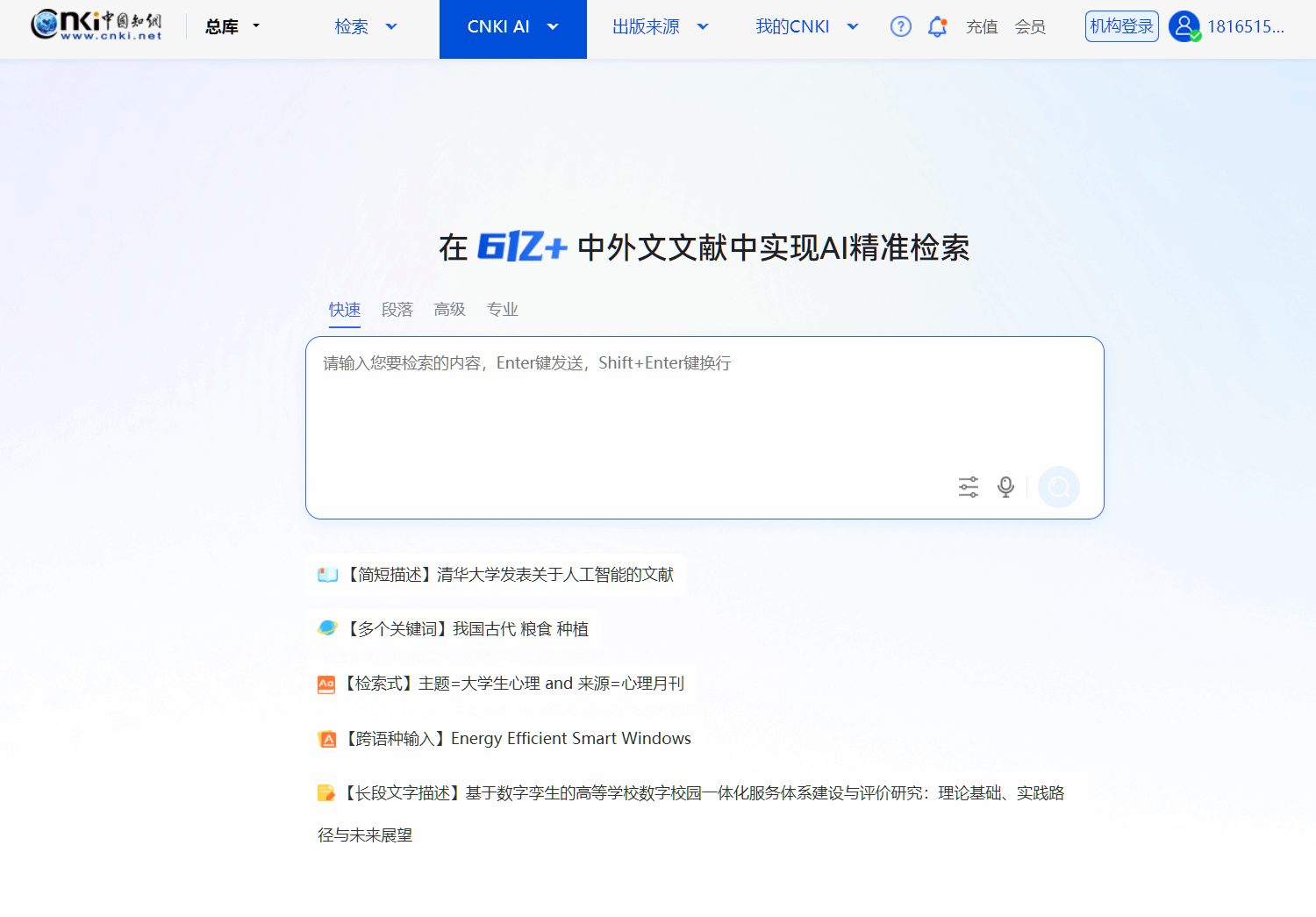Click the book icon beside 简短描述 example

coord(327,575)
